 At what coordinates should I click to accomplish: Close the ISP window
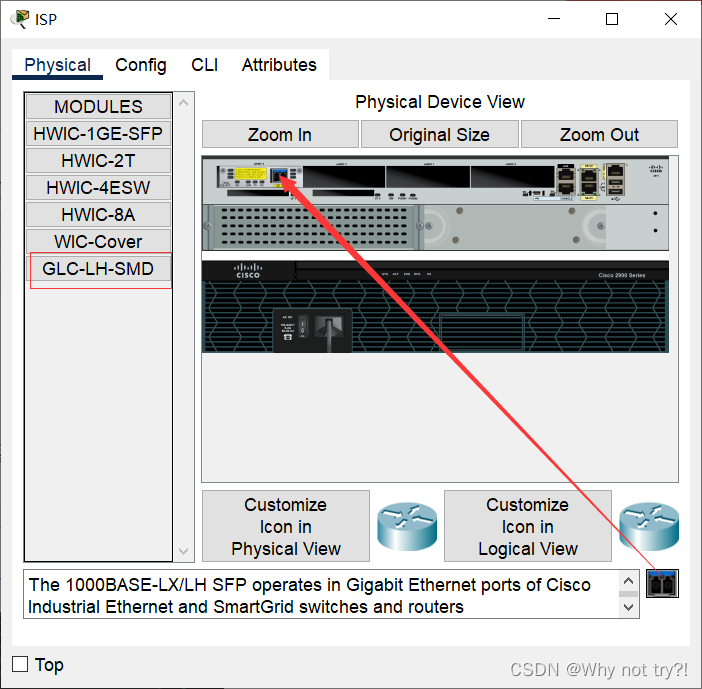tap(671, 19)
